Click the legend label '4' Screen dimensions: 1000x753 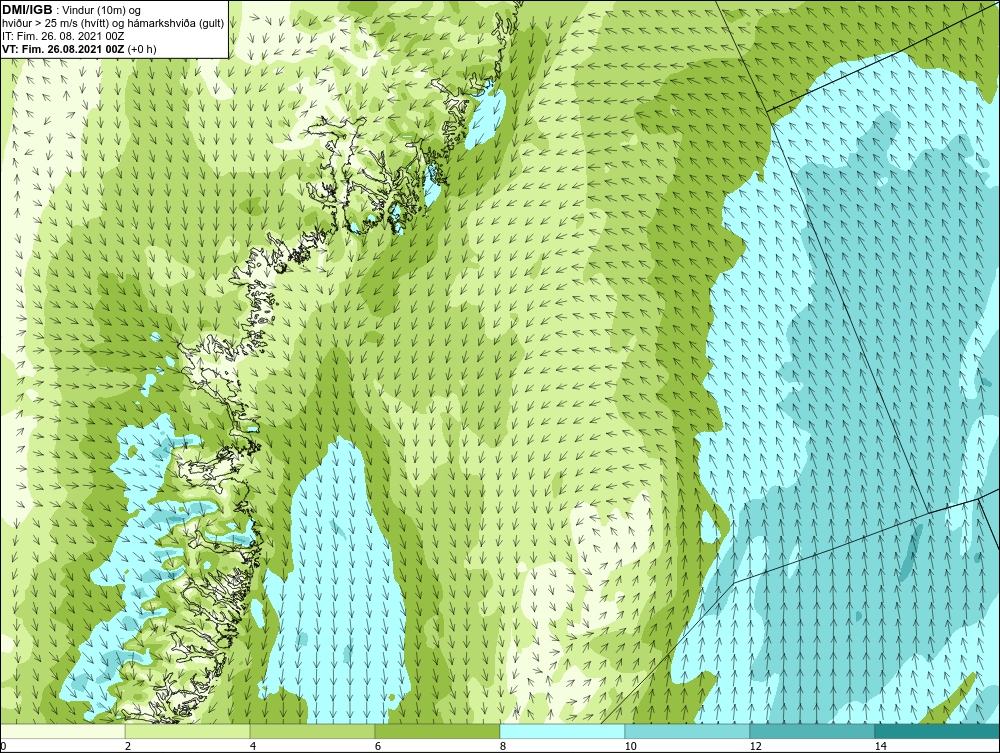[253, 746]
